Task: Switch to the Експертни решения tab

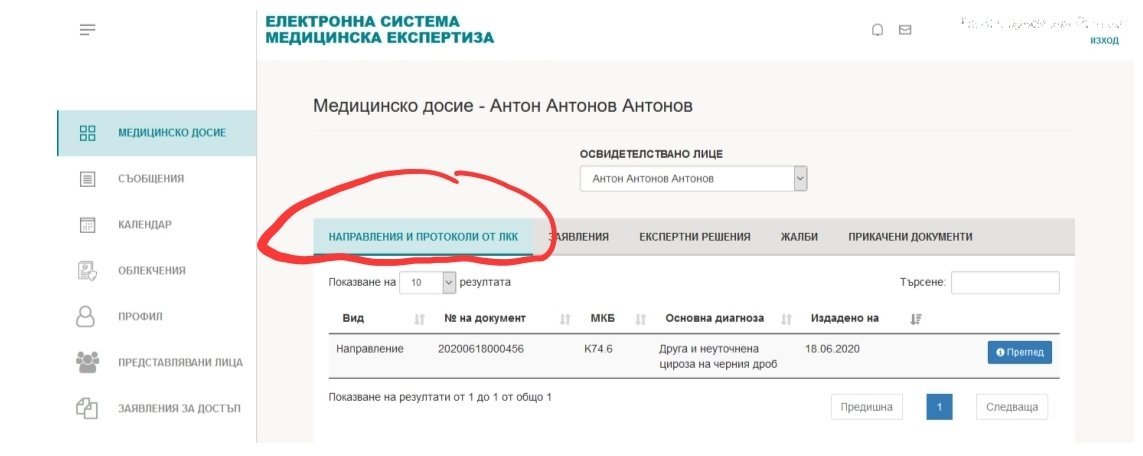Action: [695, 237]
